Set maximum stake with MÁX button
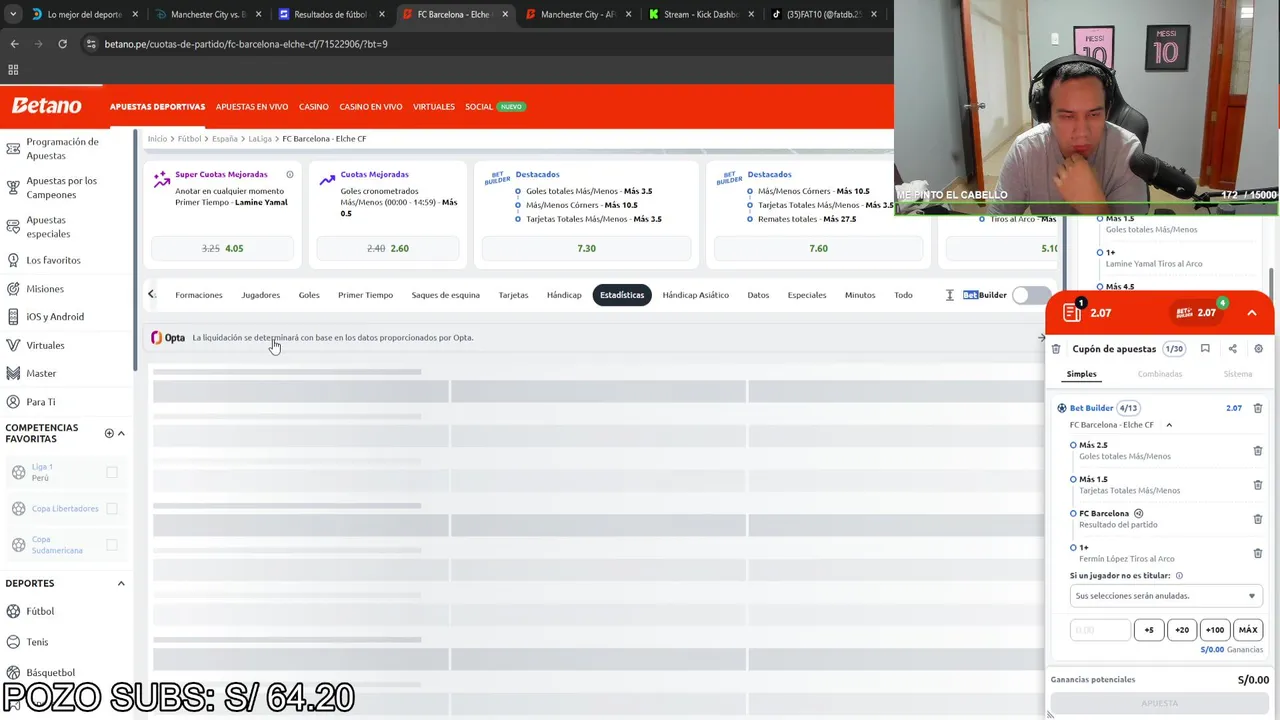 [x=1248, y=630]
